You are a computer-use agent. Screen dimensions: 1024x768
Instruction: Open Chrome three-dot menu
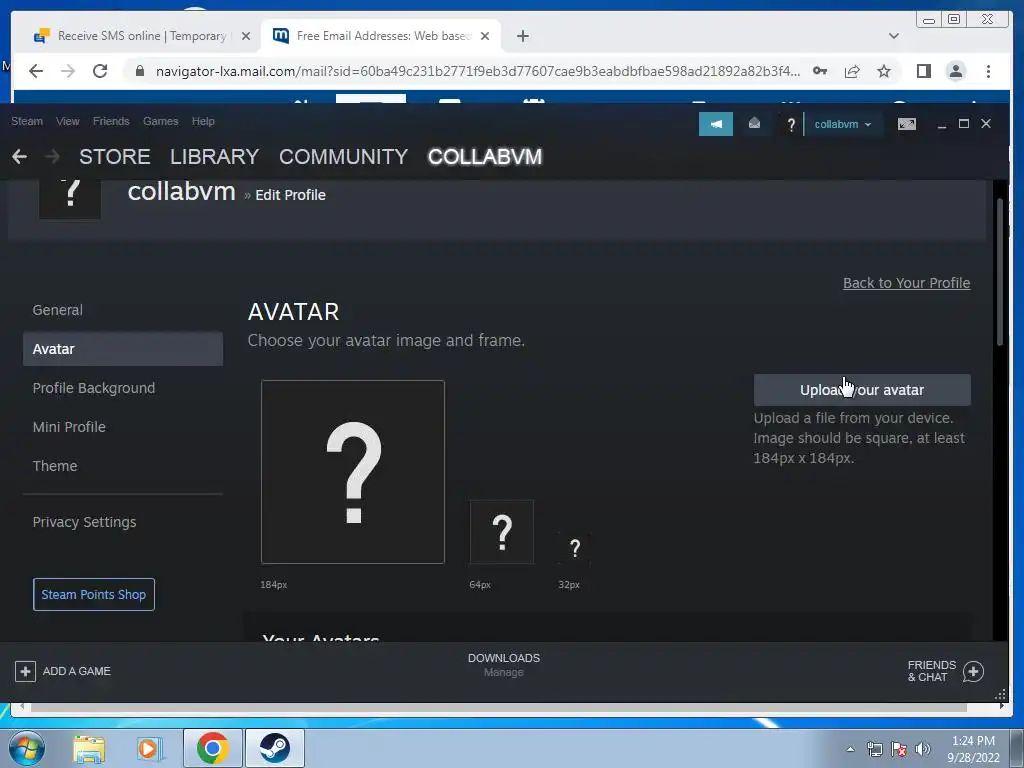click(988, 71)
